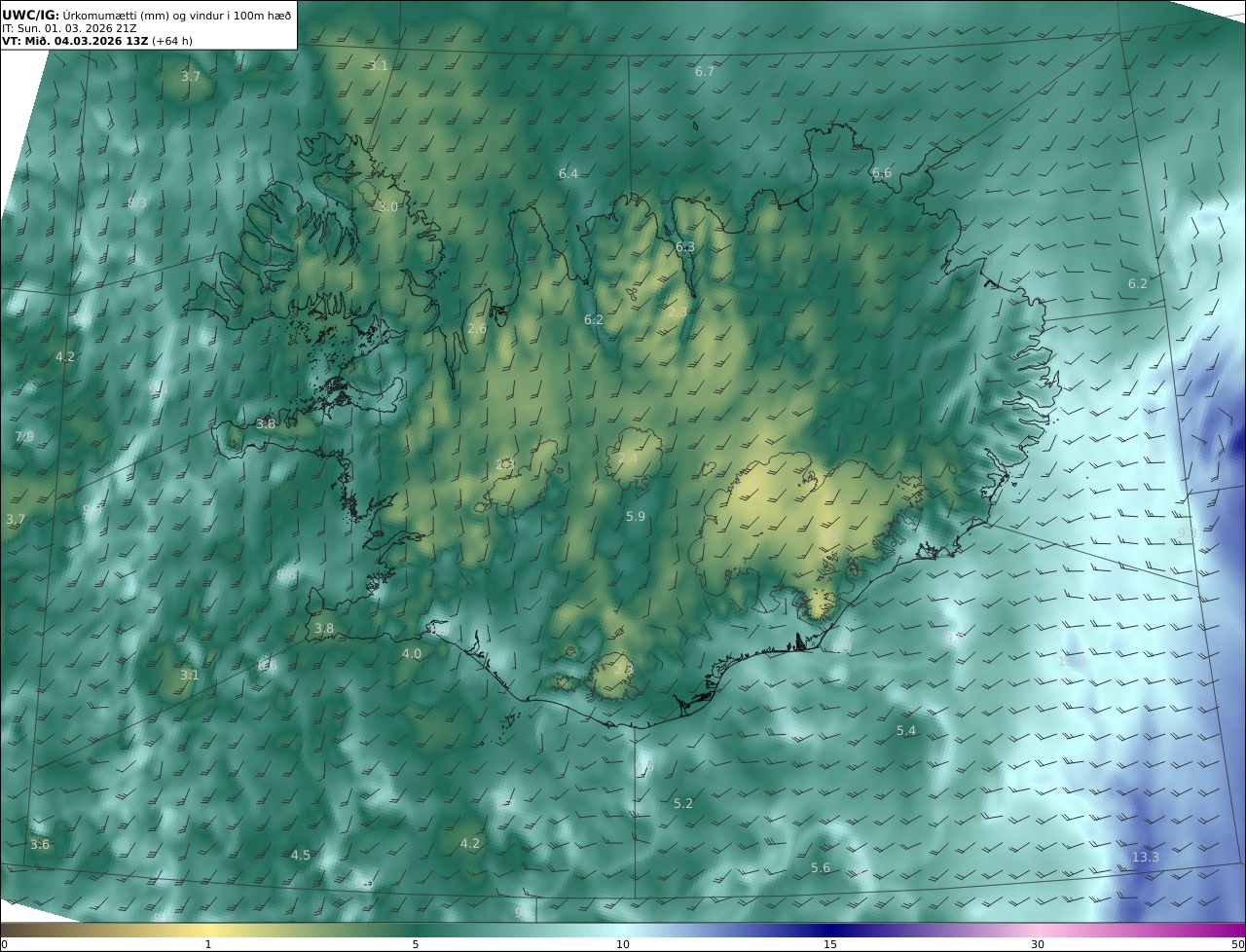This screenshot has width=1246, height=952.
Task: Click the 'IT: Sun. 01. 03. 2026 21Z' line
Action: [69, 28]
